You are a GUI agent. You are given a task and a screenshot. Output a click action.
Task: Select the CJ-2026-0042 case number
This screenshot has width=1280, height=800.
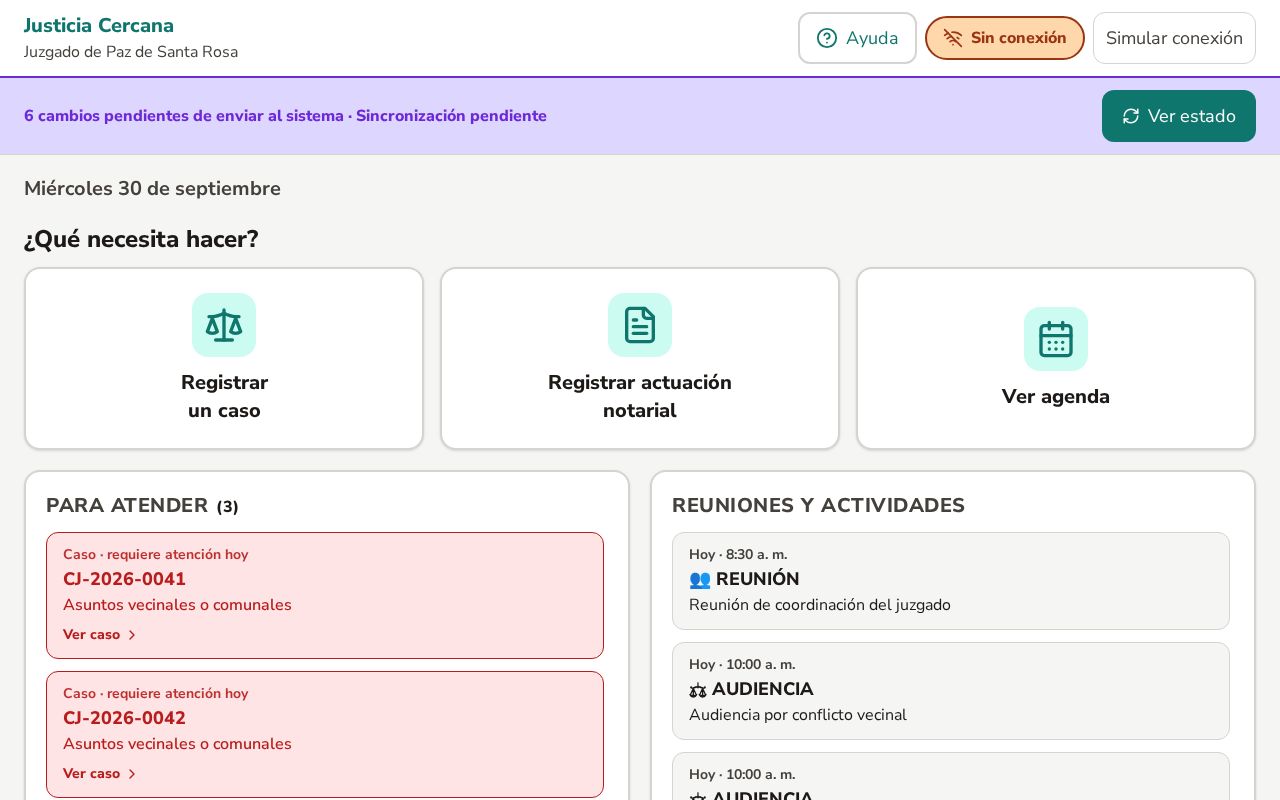(124, 718)
